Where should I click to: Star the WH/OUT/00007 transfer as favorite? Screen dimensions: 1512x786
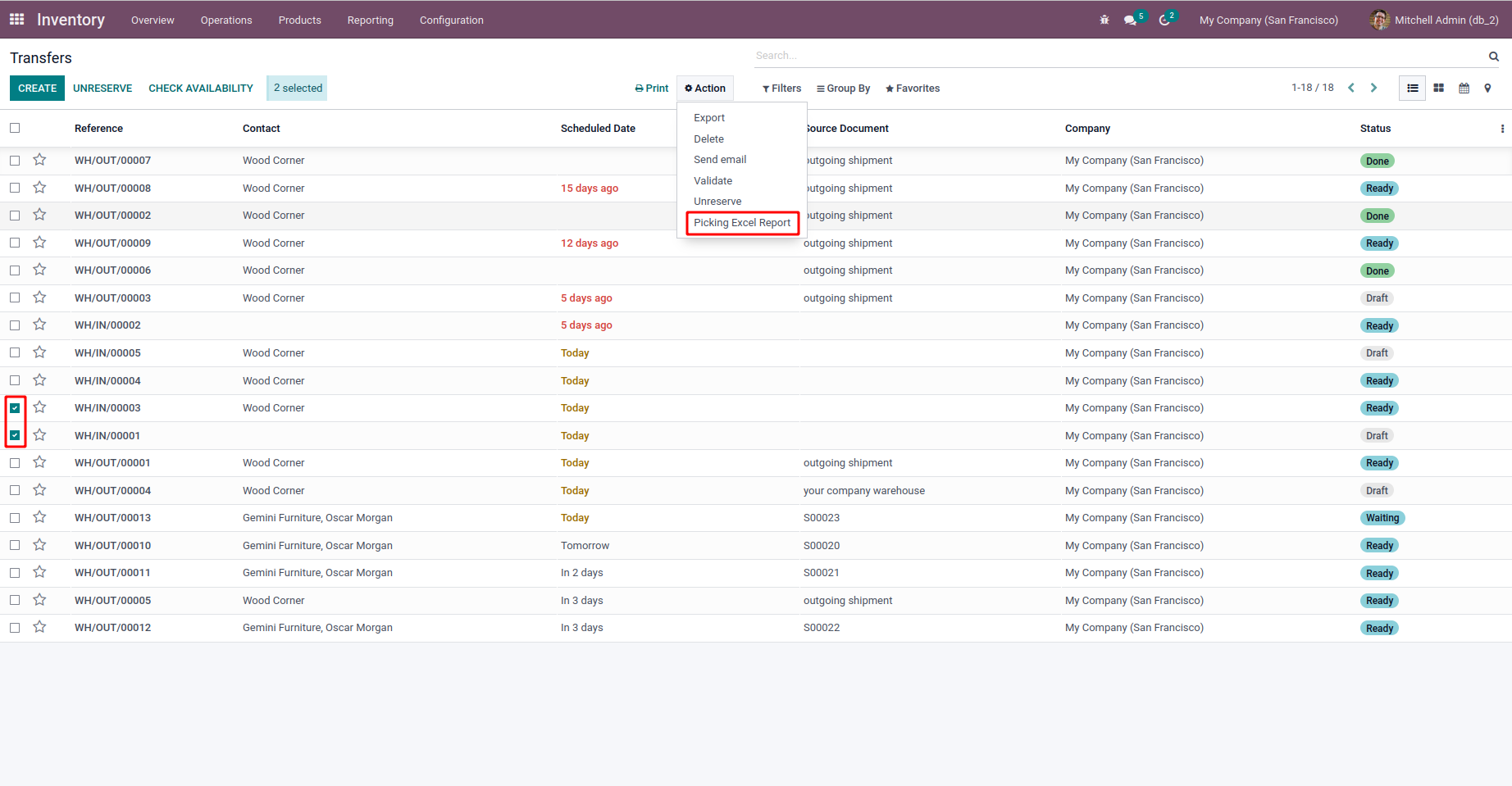coord(39,160)
